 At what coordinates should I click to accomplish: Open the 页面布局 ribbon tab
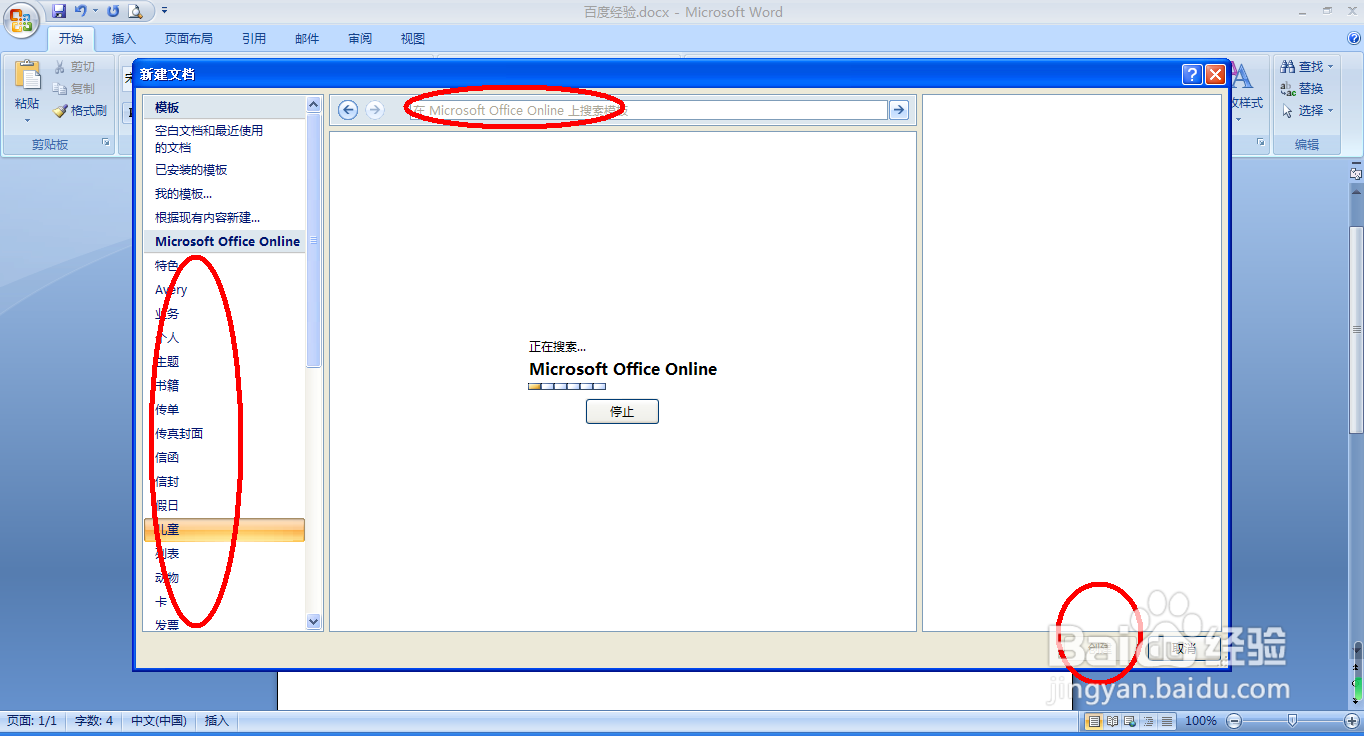pos(189,39)
